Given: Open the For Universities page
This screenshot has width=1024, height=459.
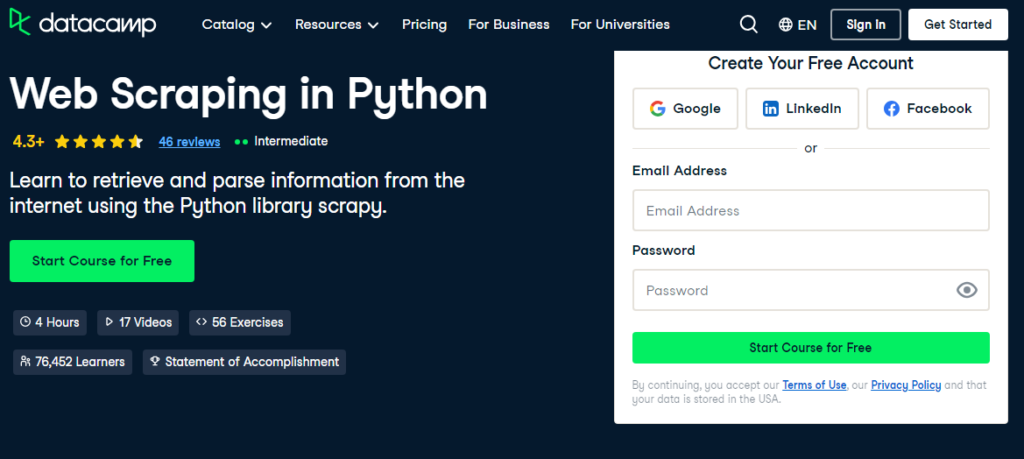Looking at the screenshot, I should (620, 25).
